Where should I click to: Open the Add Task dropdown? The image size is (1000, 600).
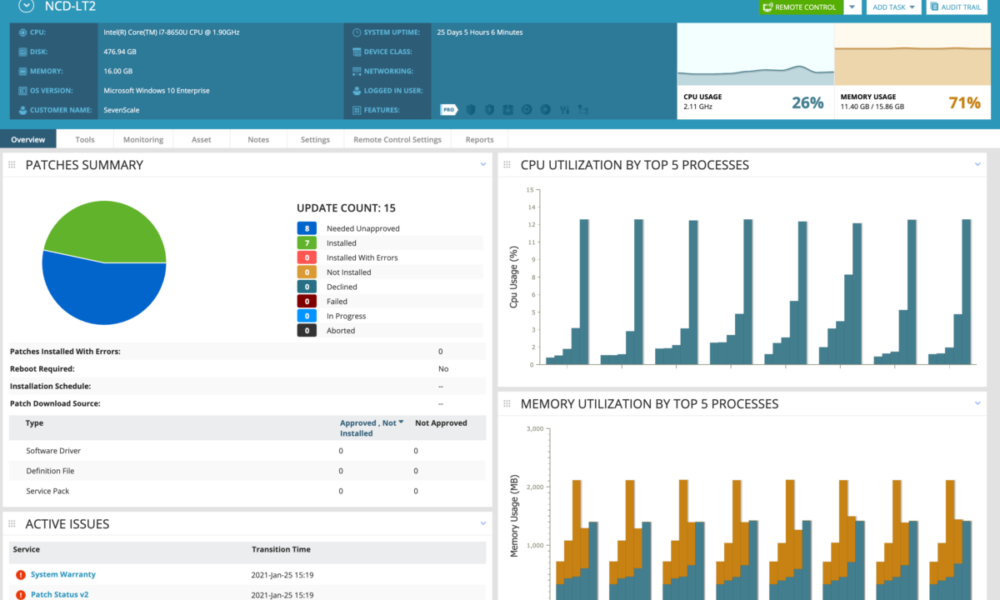[x=894, y=7]
